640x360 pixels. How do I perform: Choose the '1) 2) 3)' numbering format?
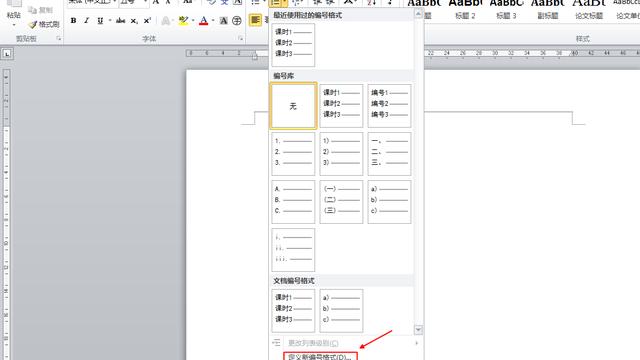pos(341,154)
